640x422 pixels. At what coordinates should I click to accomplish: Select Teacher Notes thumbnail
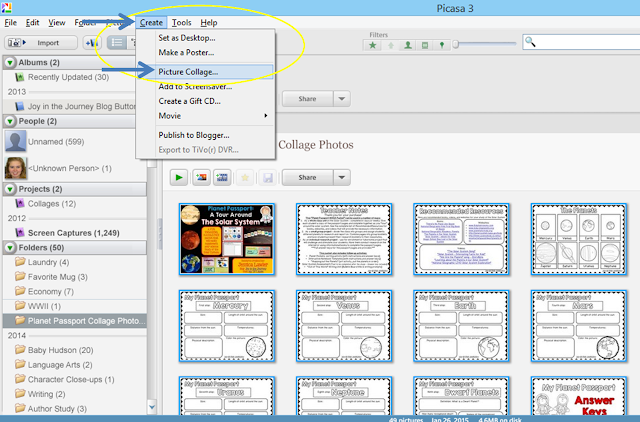(344, 239)
